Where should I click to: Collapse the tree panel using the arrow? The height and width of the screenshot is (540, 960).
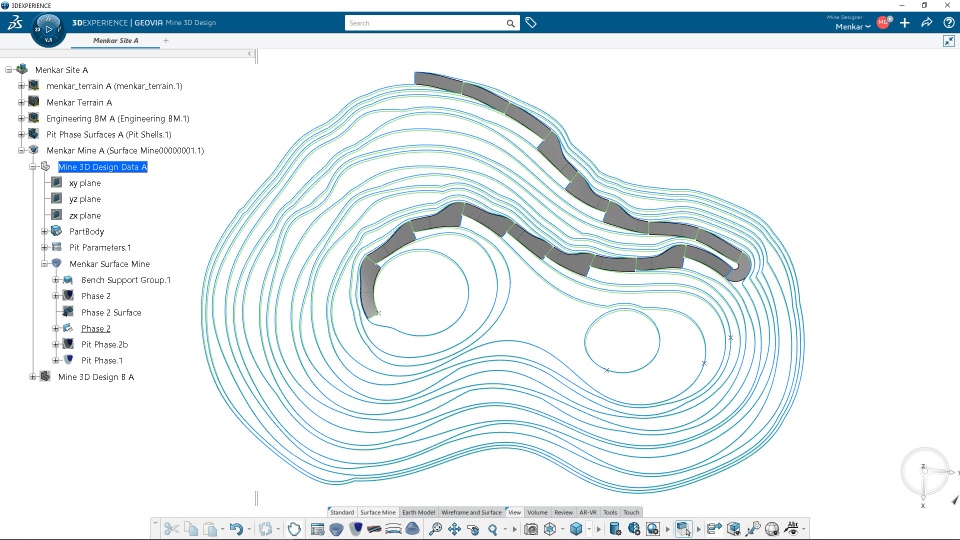tap(249, 54)
